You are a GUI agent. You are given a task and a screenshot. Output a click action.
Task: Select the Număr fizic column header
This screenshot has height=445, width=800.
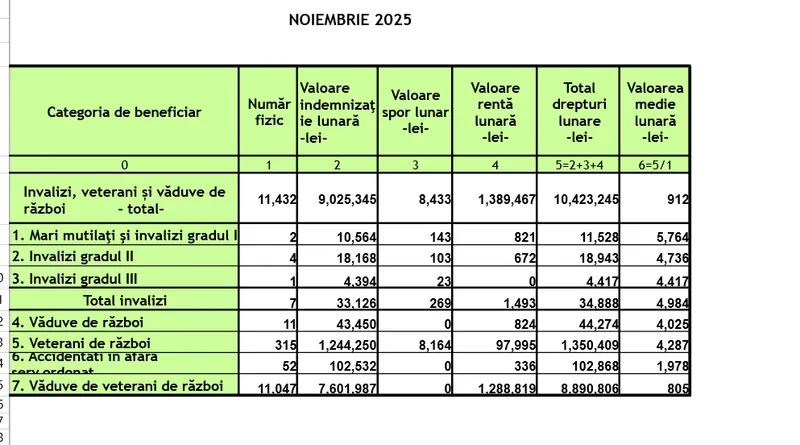[268, 112]
